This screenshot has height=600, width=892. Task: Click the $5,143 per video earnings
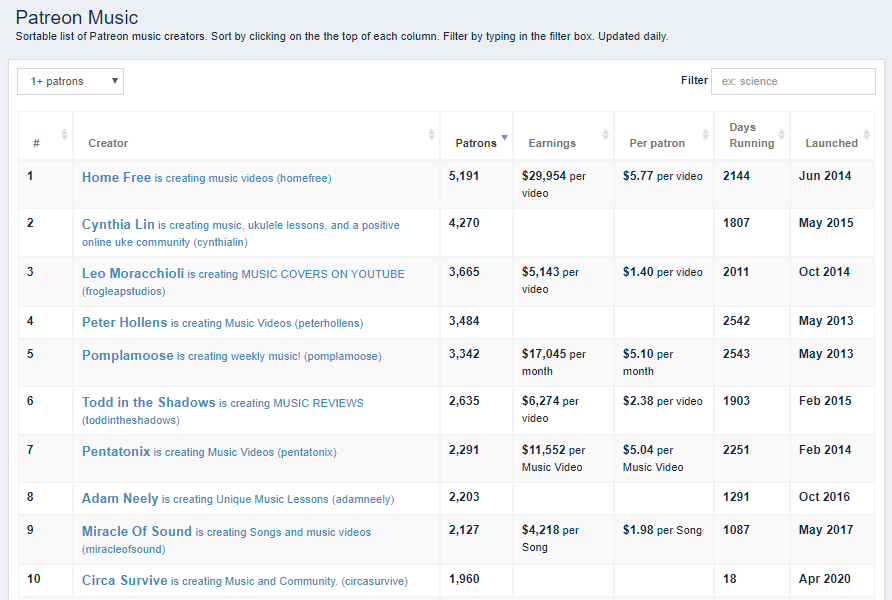tap(550, 280)
